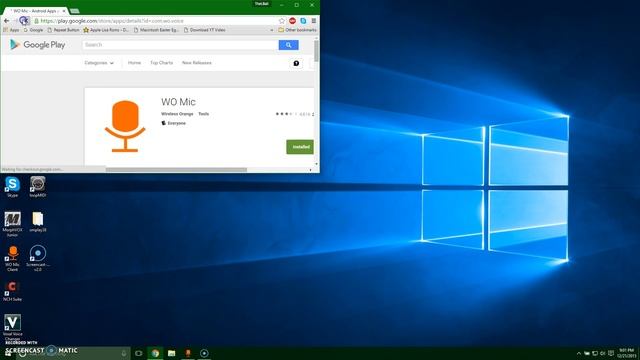Click the vertical page scrollbar thumb
Screen dimensions: 640x360
(x=316, y=51)
